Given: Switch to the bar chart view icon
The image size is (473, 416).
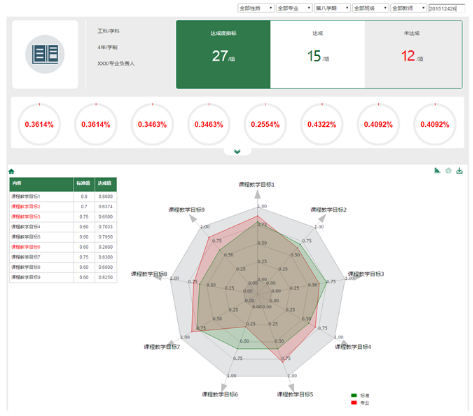Looking at the screenshot, I should coord(437,170).
